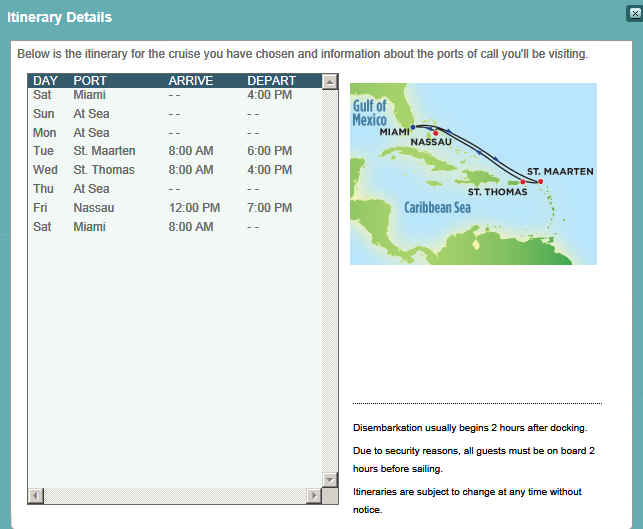Image resolution: width=643 pixels, height=529 pixels.
Task: Click the 7:00 PM Nassau departure time
Action: tap(269, 208)
